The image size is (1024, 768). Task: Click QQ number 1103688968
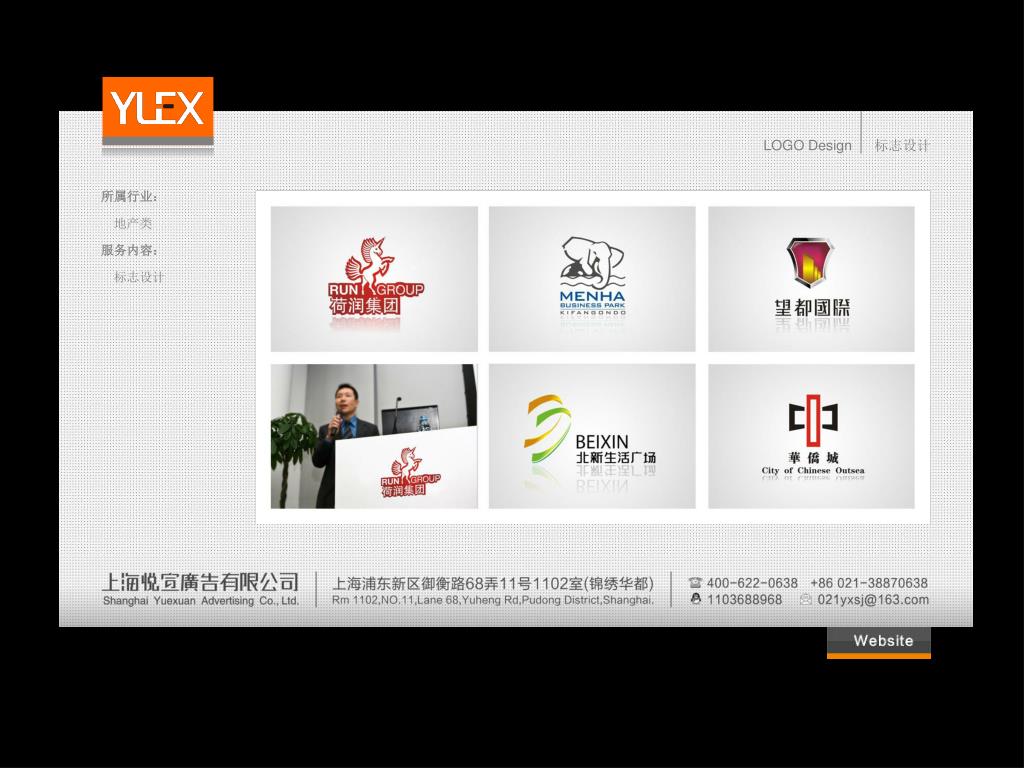click(744, 600)
